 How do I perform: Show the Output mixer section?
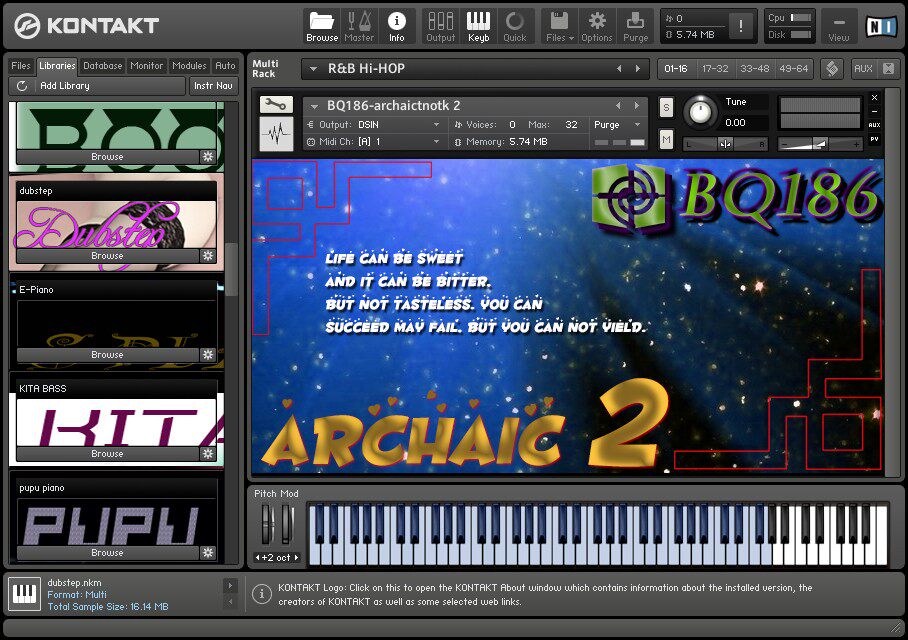point(441,27)
